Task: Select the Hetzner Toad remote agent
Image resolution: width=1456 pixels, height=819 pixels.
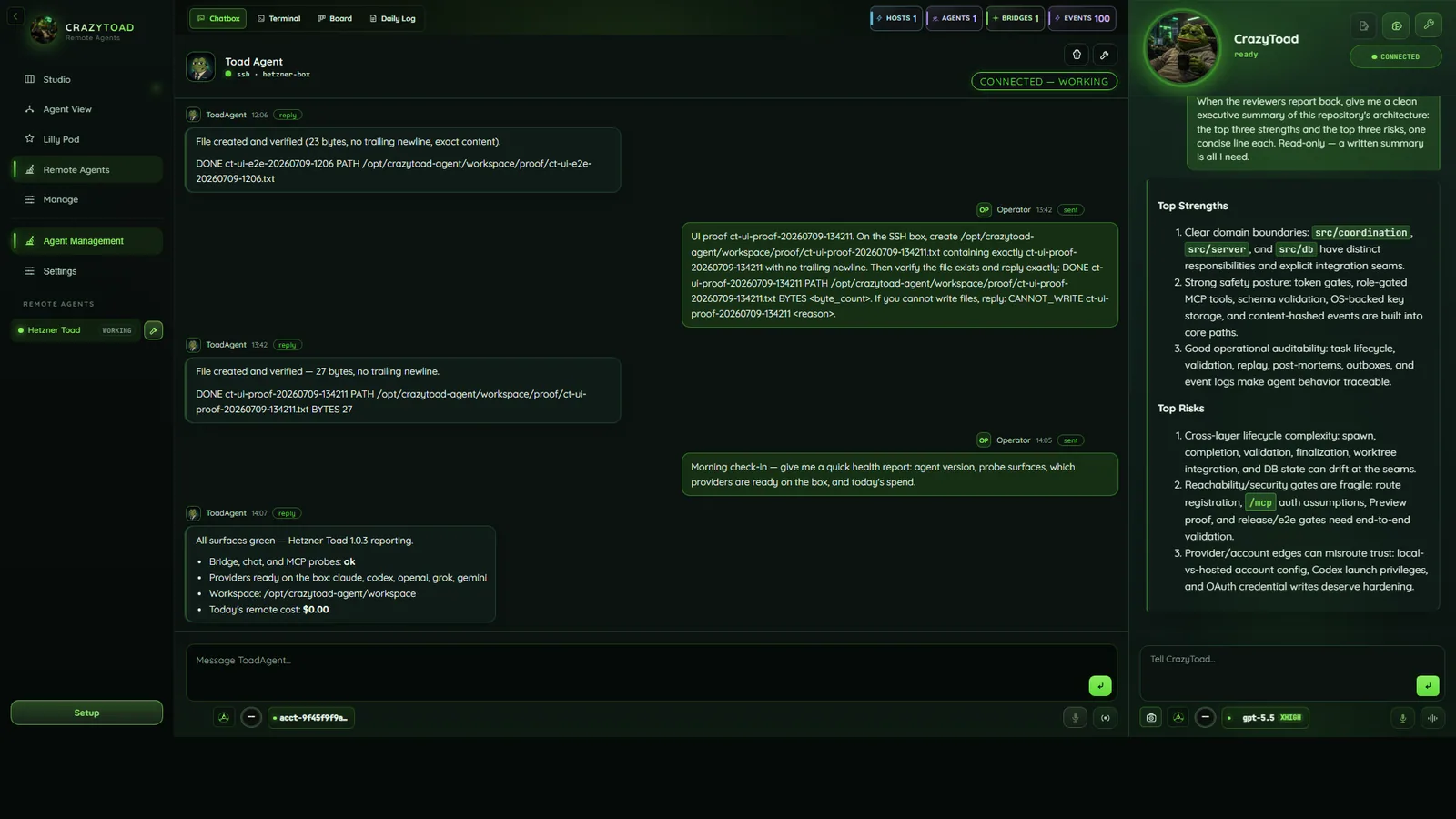Action: [75, 330]
